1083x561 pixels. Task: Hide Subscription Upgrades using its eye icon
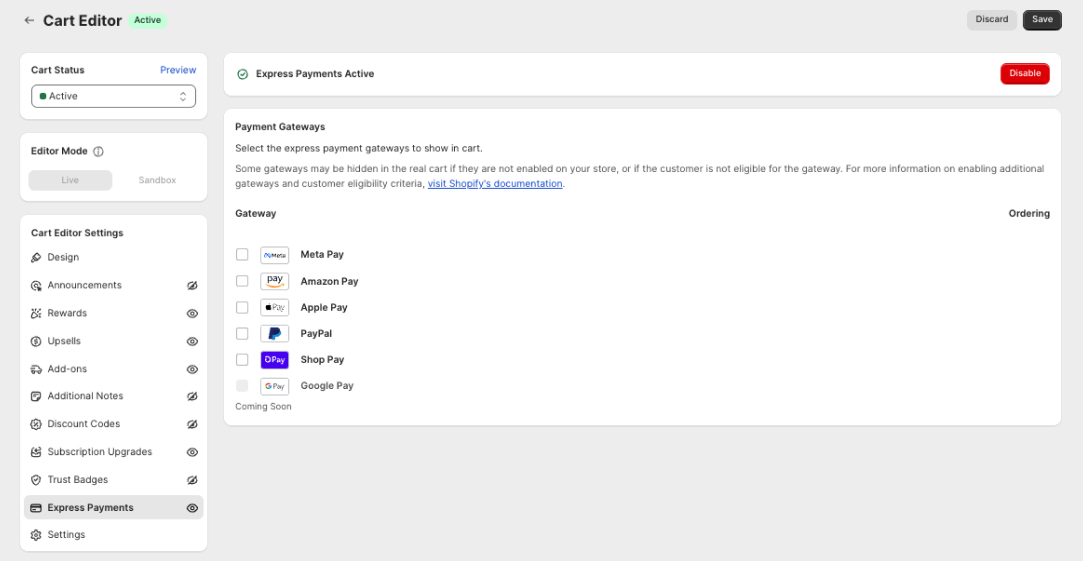(193, 452)
